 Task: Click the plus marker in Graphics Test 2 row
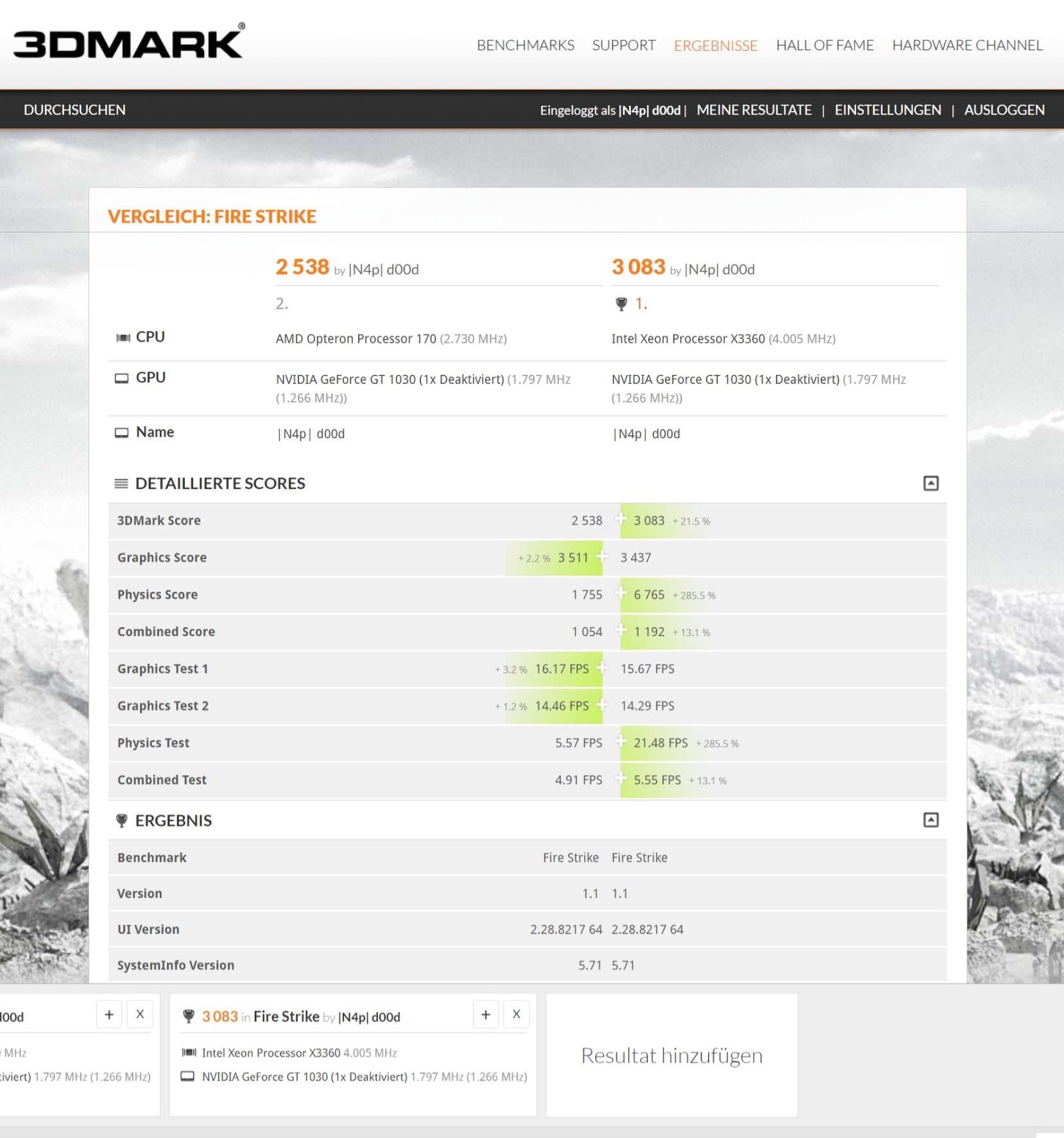pos(602,705)
